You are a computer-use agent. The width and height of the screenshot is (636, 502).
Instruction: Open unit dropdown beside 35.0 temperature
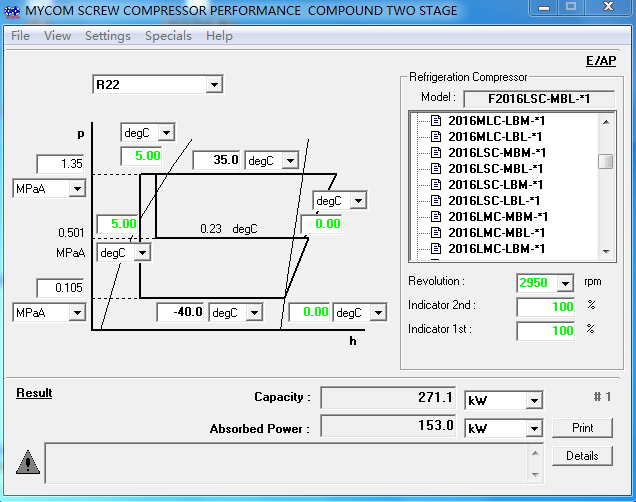tap(289, 161)
